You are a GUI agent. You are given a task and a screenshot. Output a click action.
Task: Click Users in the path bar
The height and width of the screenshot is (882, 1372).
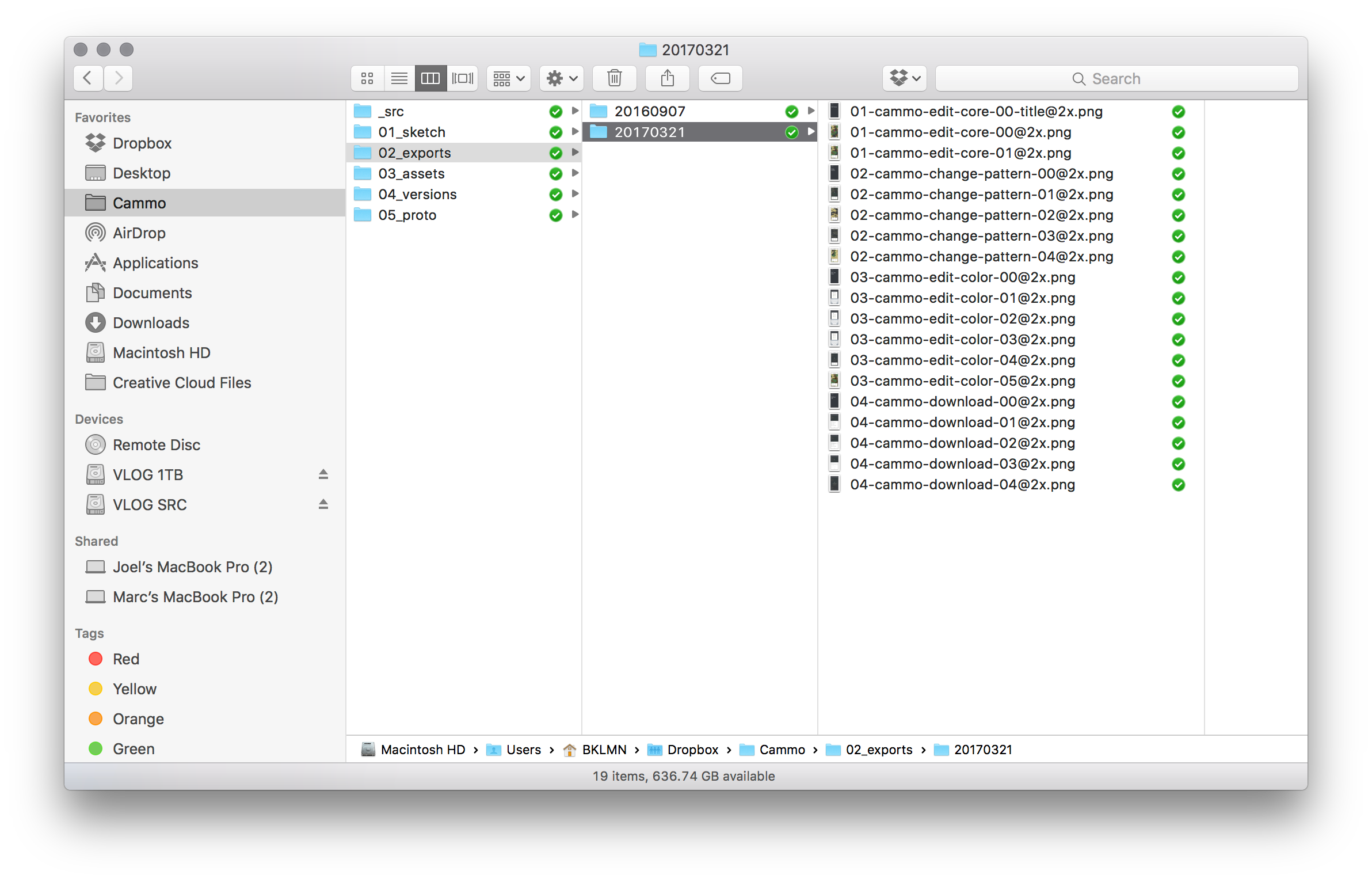pyautogui.click(x=523, y=750)
